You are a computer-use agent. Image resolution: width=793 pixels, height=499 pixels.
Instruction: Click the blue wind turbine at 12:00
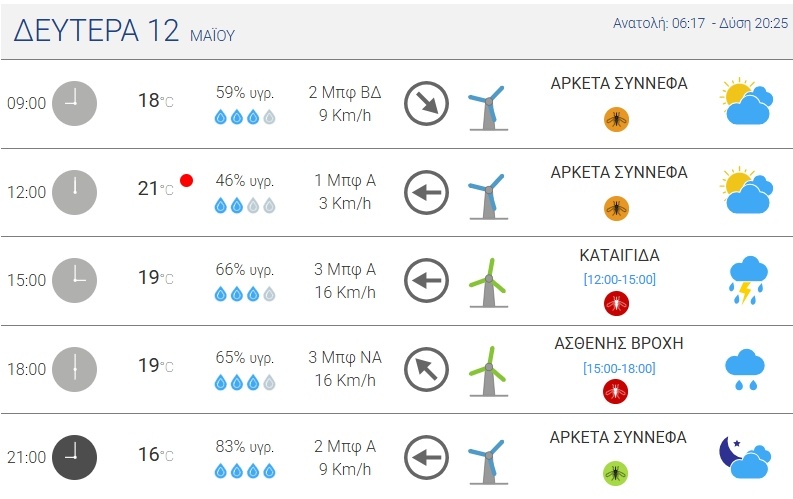coord(488,192)
